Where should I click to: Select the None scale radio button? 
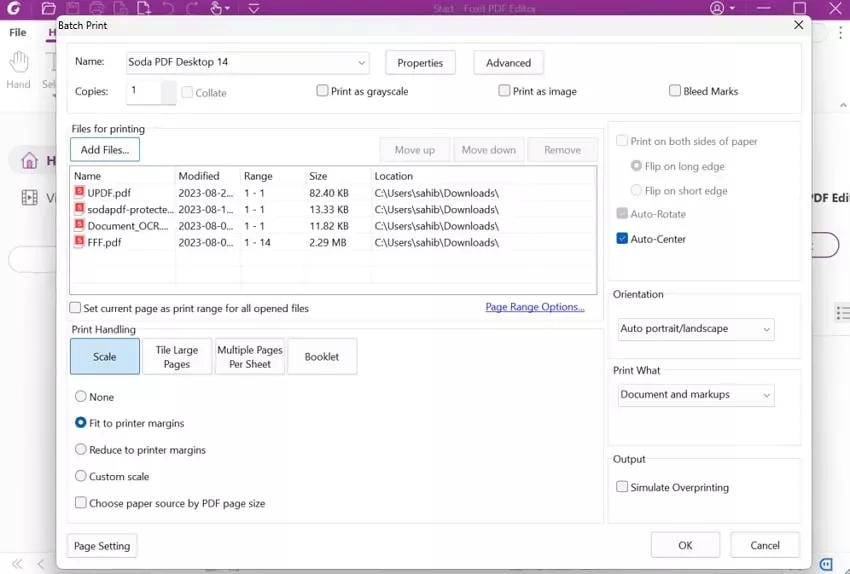coord(80,396)
